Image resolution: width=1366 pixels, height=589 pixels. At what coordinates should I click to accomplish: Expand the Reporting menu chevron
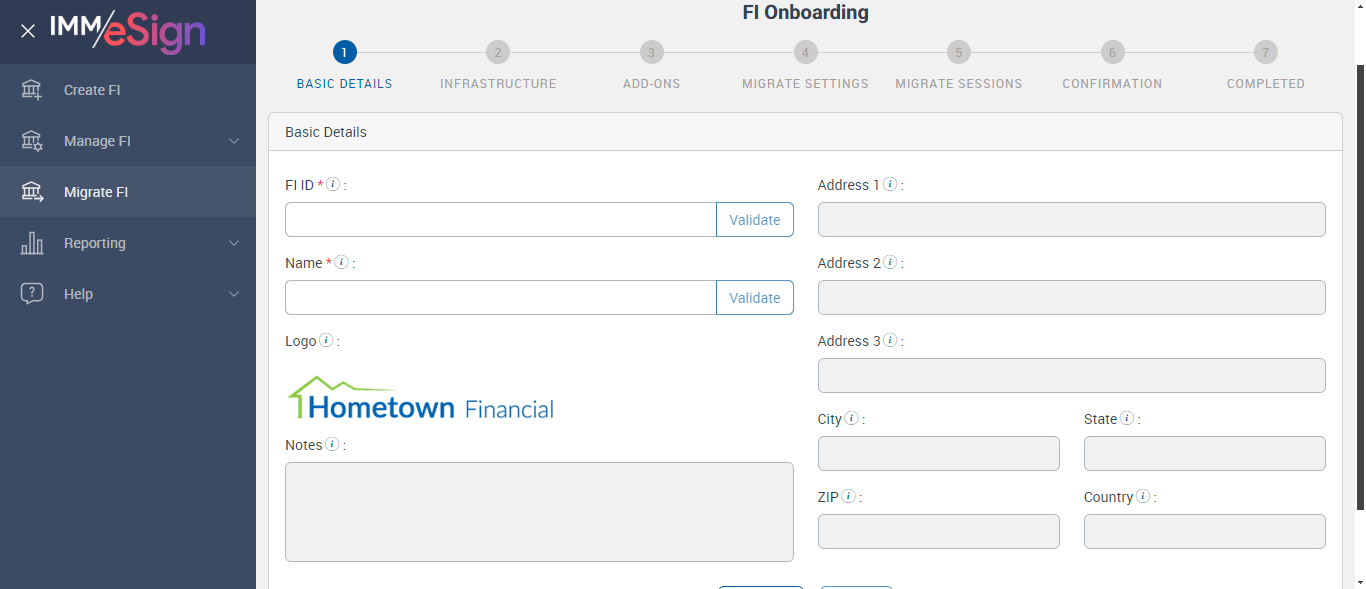234,243
